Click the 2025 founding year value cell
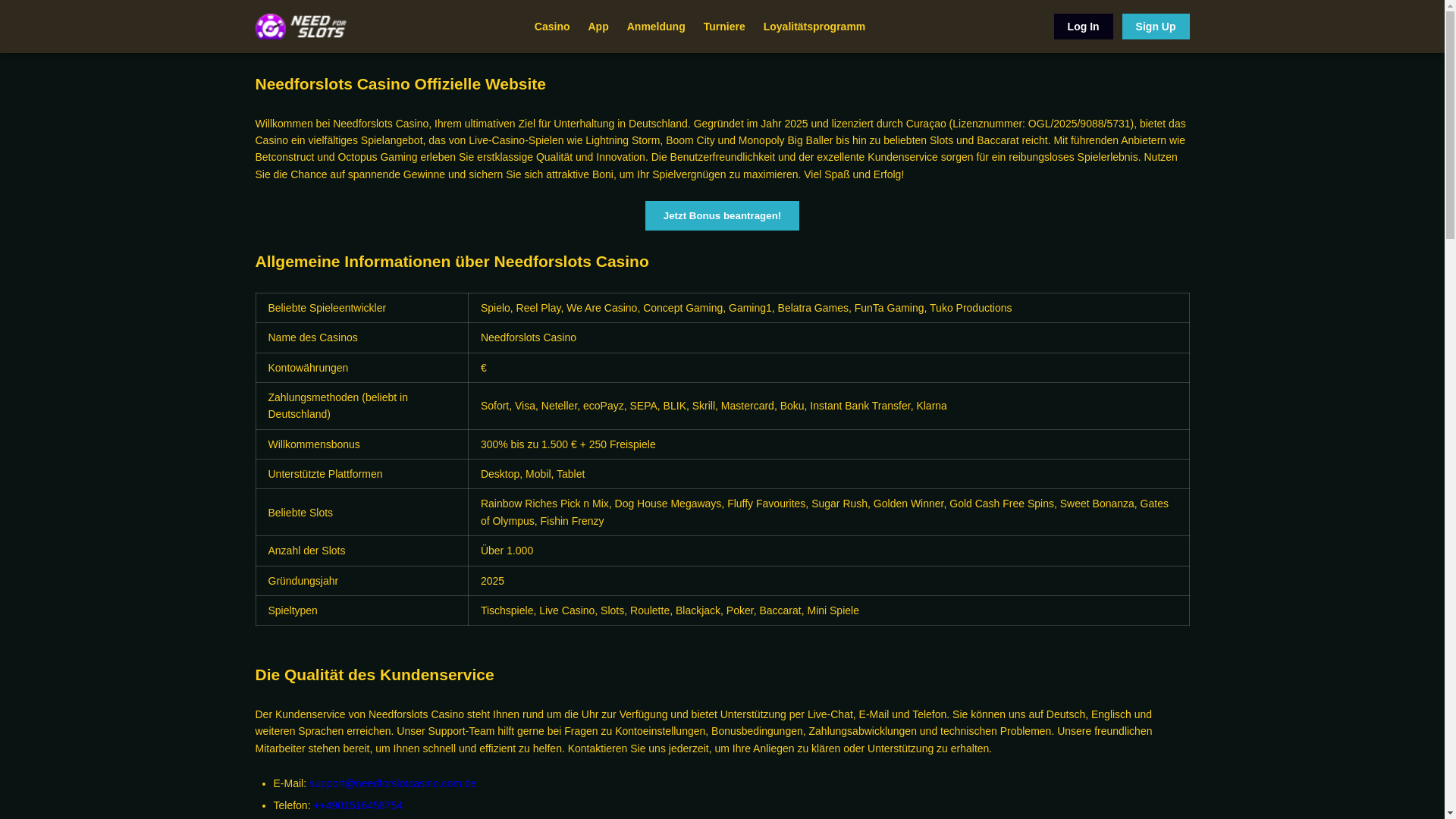This screenshot has width=1456, height=819. pos(828,581)
